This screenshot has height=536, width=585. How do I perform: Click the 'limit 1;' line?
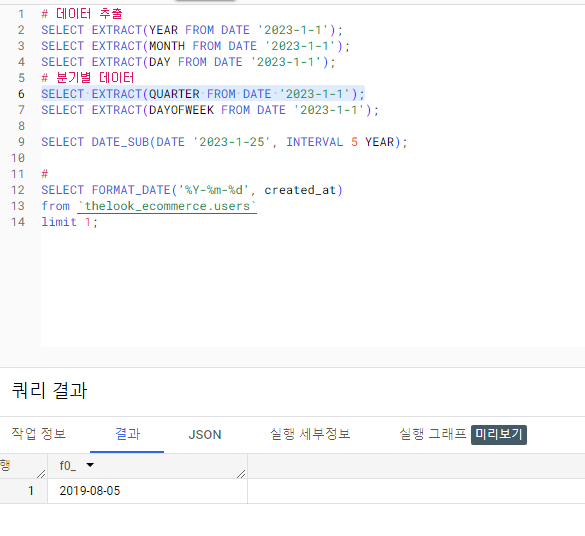(x=69, y=222)
